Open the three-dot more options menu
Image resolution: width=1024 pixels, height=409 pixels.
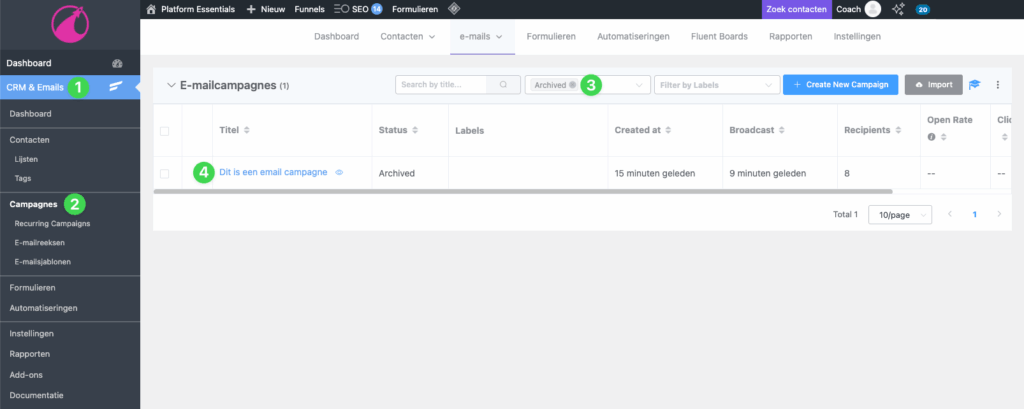coord(997,85)
